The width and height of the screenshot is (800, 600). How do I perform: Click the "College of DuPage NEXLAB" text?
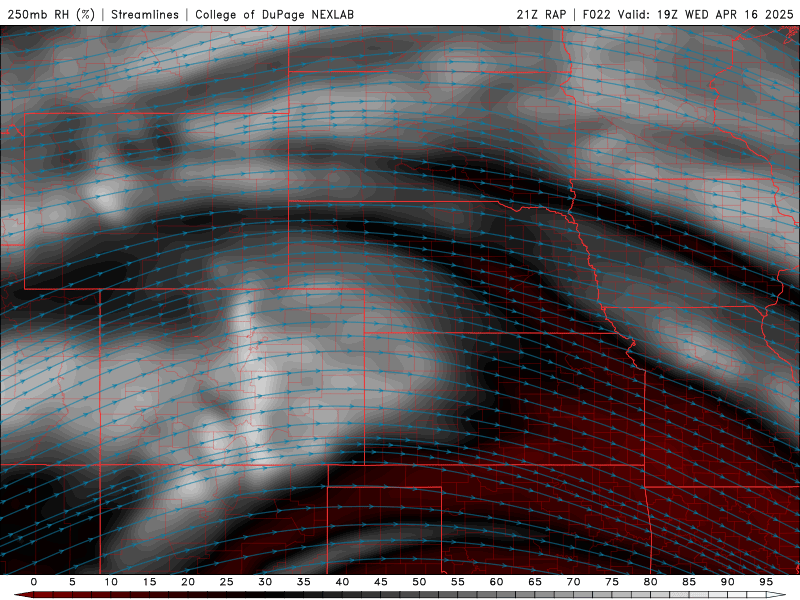pyautogui.click(x=274, y=14)
